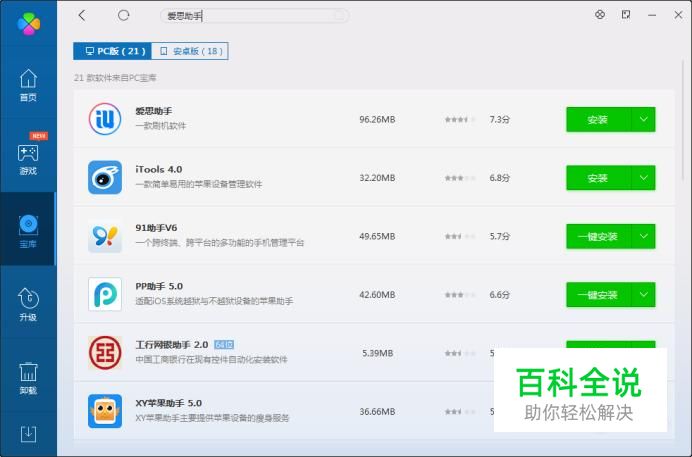Image resolution: width=692 pixels, height=457 pixels.
Task: Click the 一款刷机软件 description
Action: 161,126
